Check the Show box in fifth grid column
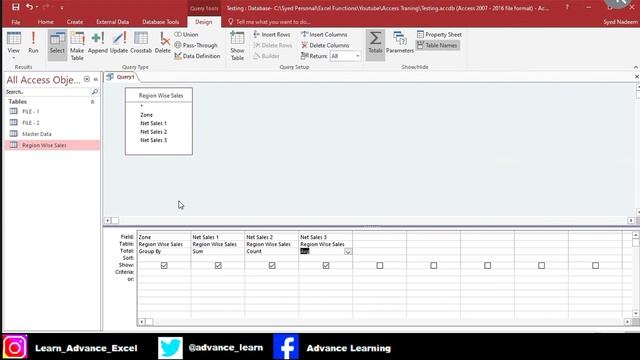Viewport: 640px width, 360px height. click(x=380, y=265)
